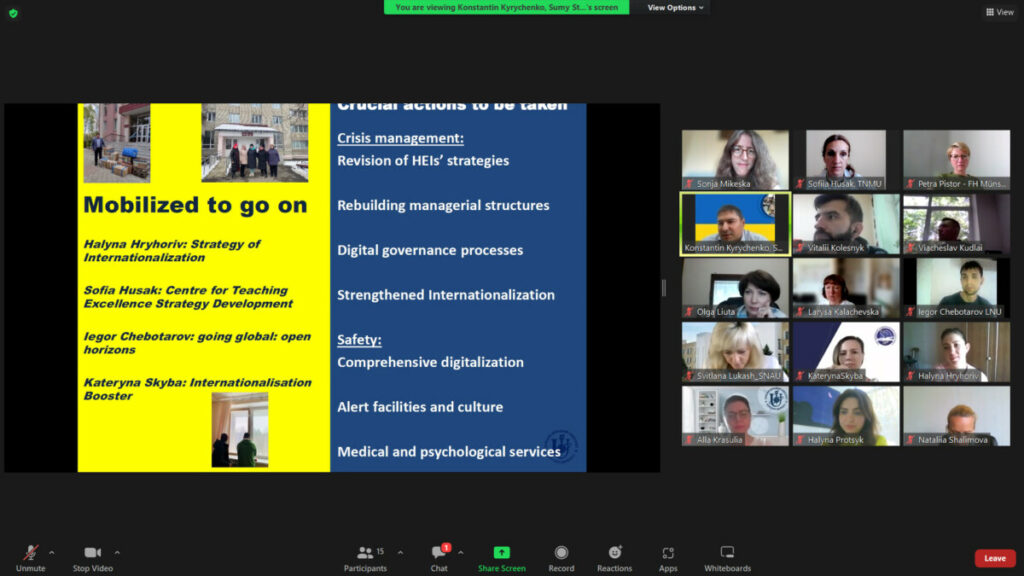The height and width of the screenshot is (576, 1024).
Task: Expand the chat options arrow
Action: (461, 552)
